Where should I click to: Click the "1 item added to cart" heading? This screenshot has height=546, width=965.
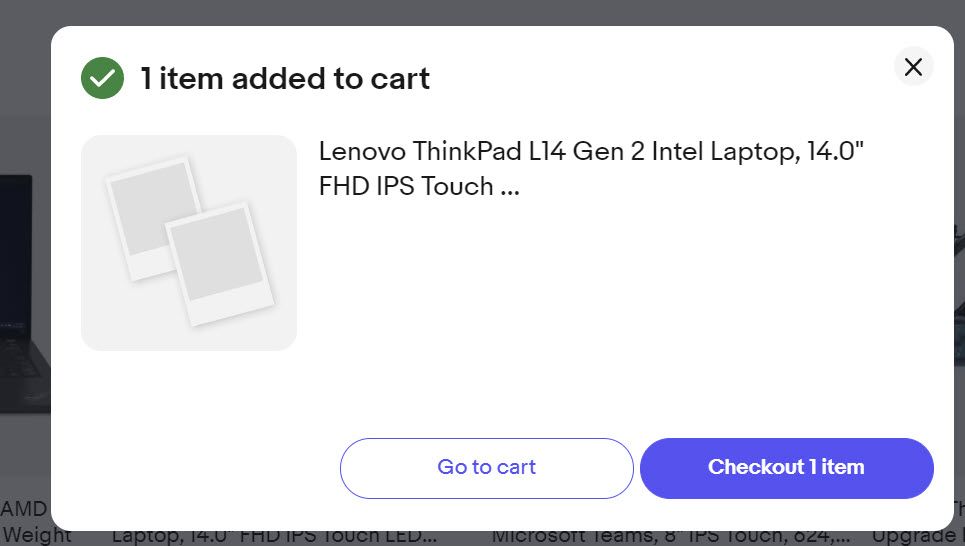tap(285, 78)
